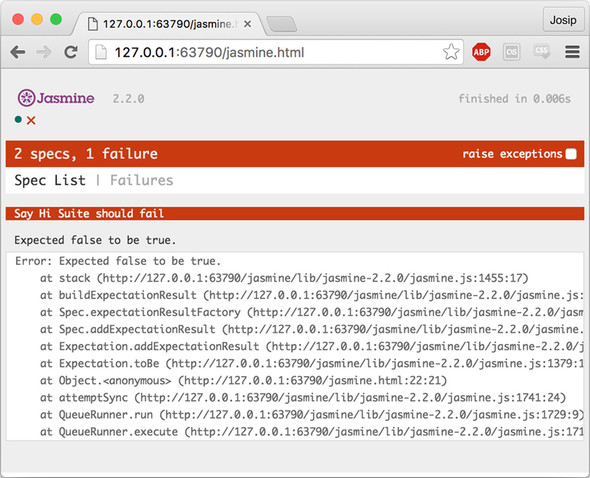This screenshot has width=590, height=478.
Task: Click the Jasmine logo
Action: (x=56, y=98)
